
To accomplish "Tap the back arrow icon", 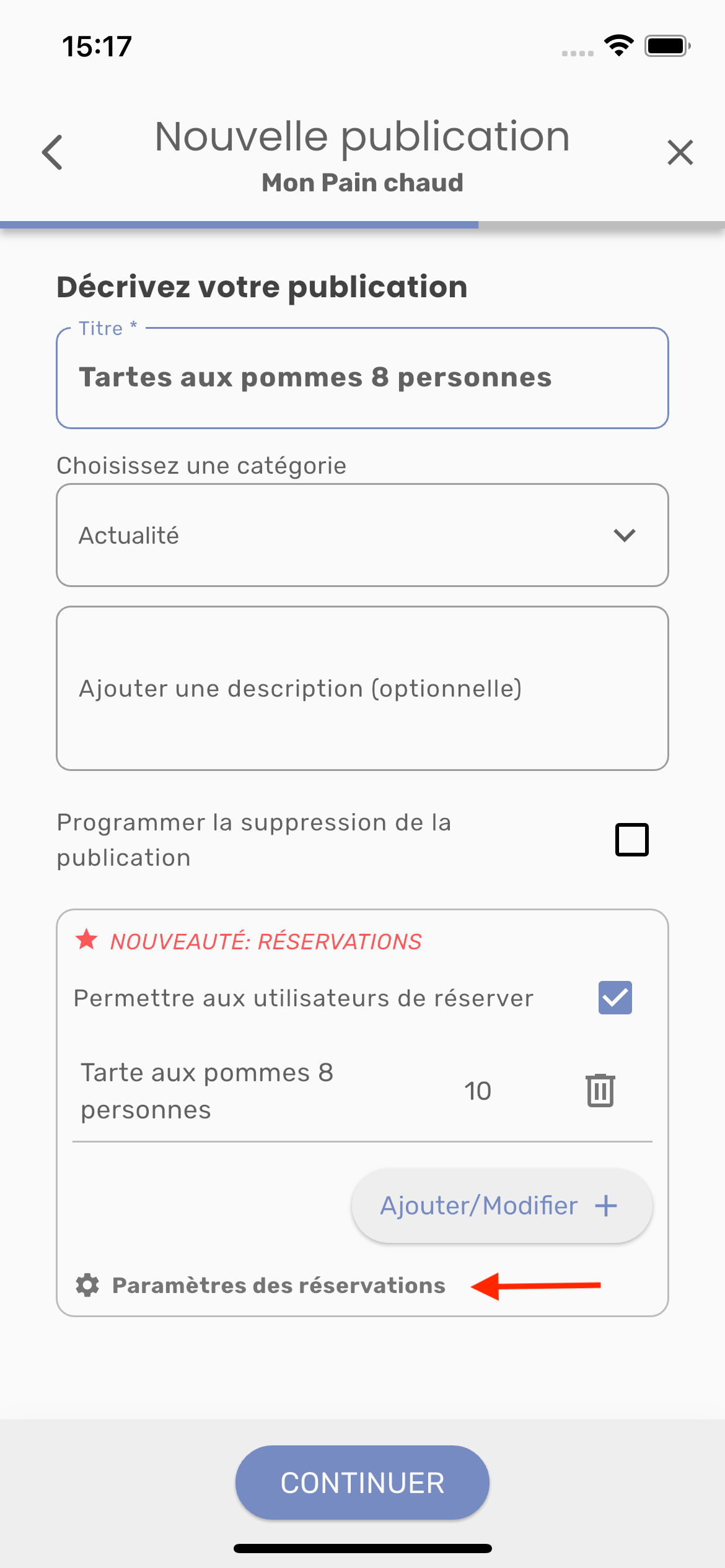I will [53, 152].
